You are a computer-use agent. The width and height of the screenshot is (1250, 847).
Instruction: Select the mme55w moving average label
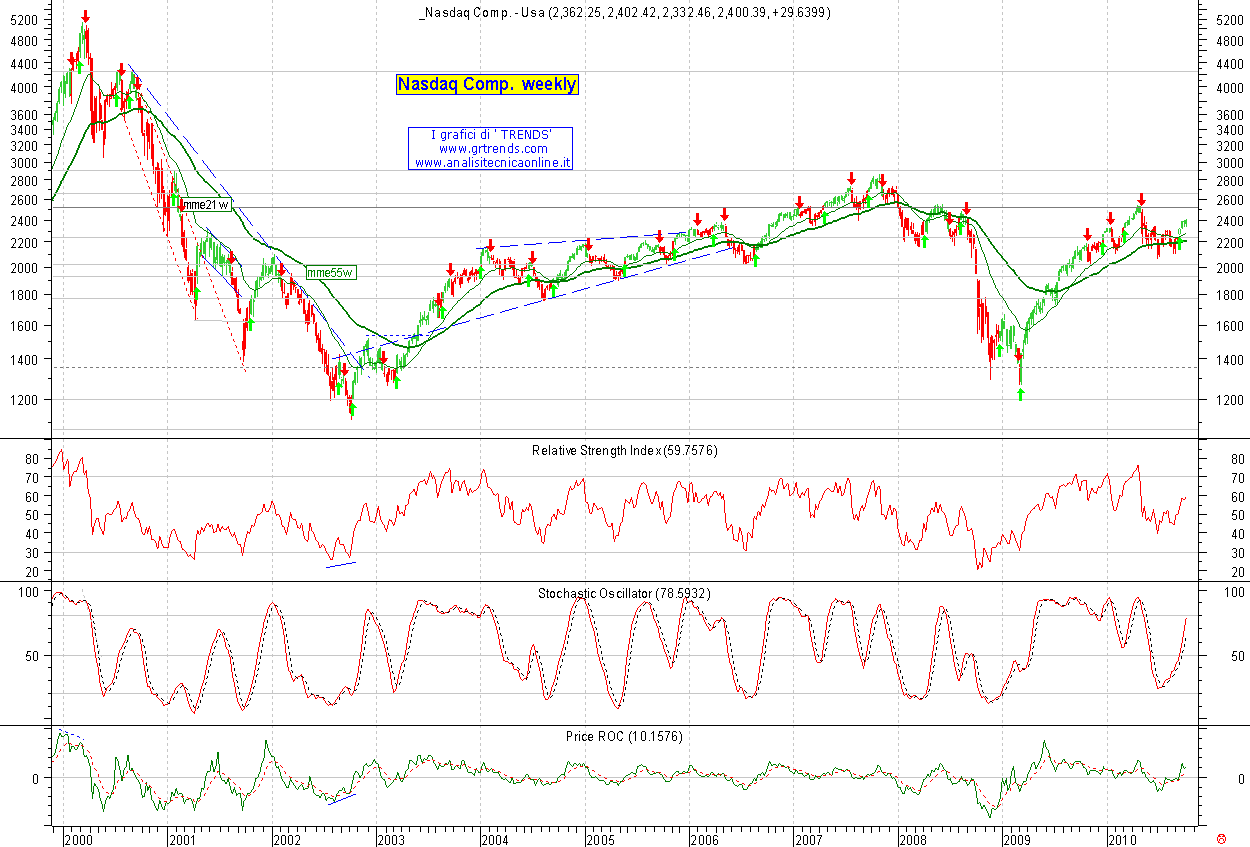[x=331, y=272]
